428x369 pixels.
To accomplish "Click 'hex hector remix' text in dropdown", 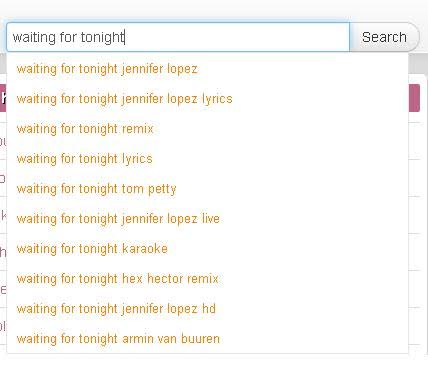I will click(x=170, y=279).
